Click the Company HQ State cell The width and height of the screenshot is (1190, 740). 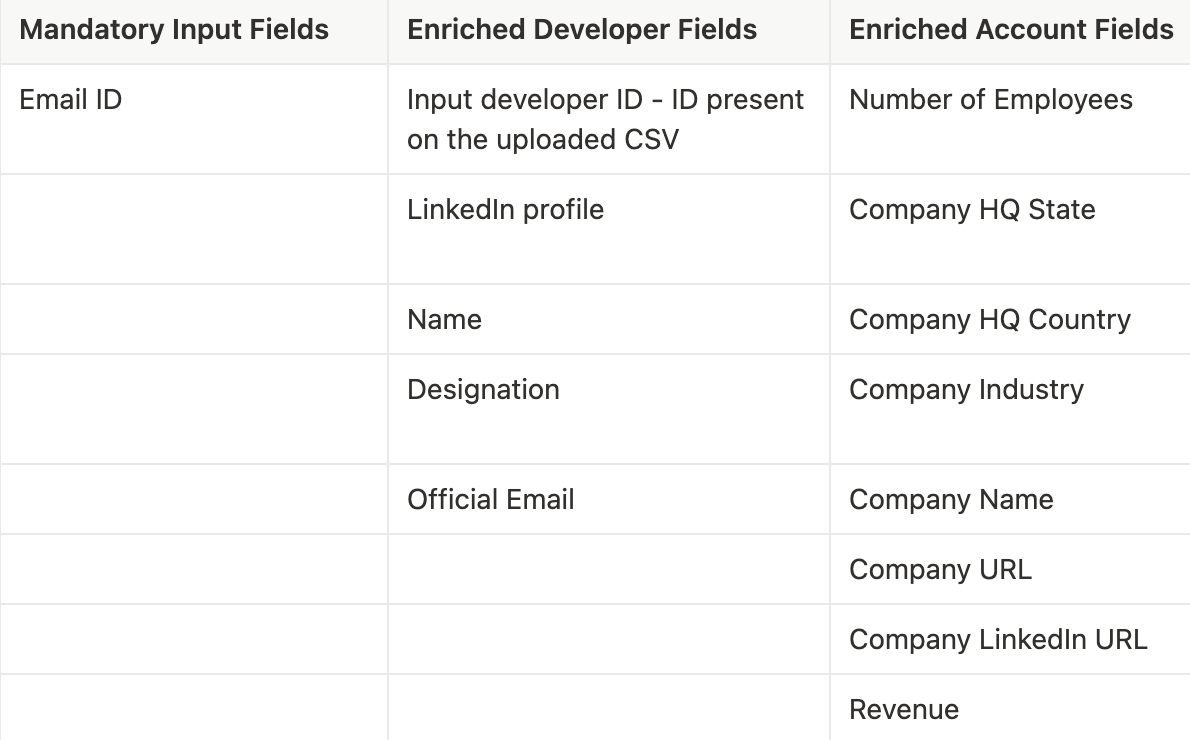972,210
